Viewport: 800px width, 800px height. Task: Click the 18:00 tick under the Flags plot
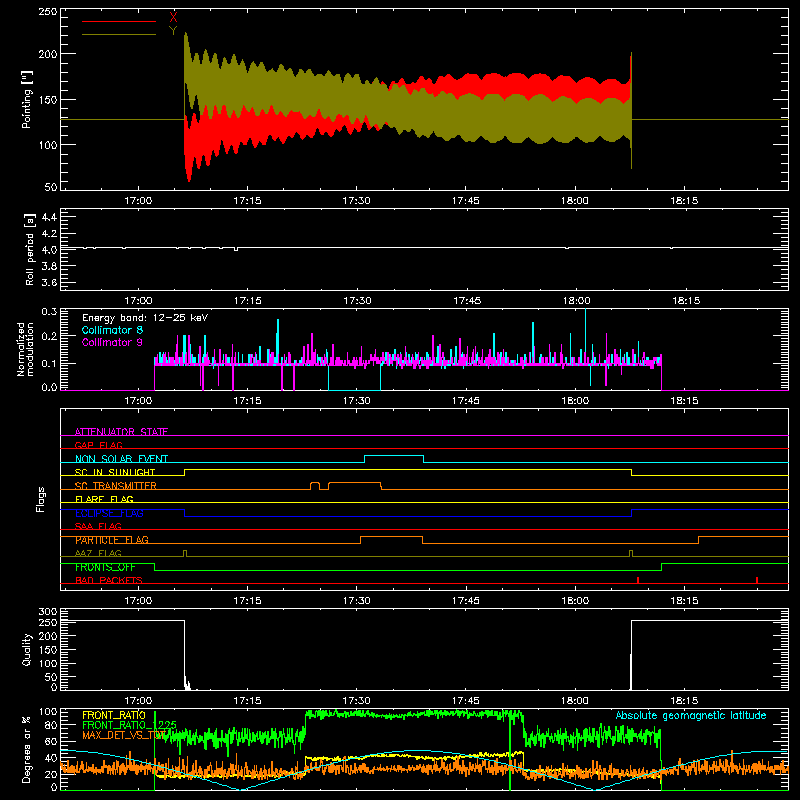576,601
